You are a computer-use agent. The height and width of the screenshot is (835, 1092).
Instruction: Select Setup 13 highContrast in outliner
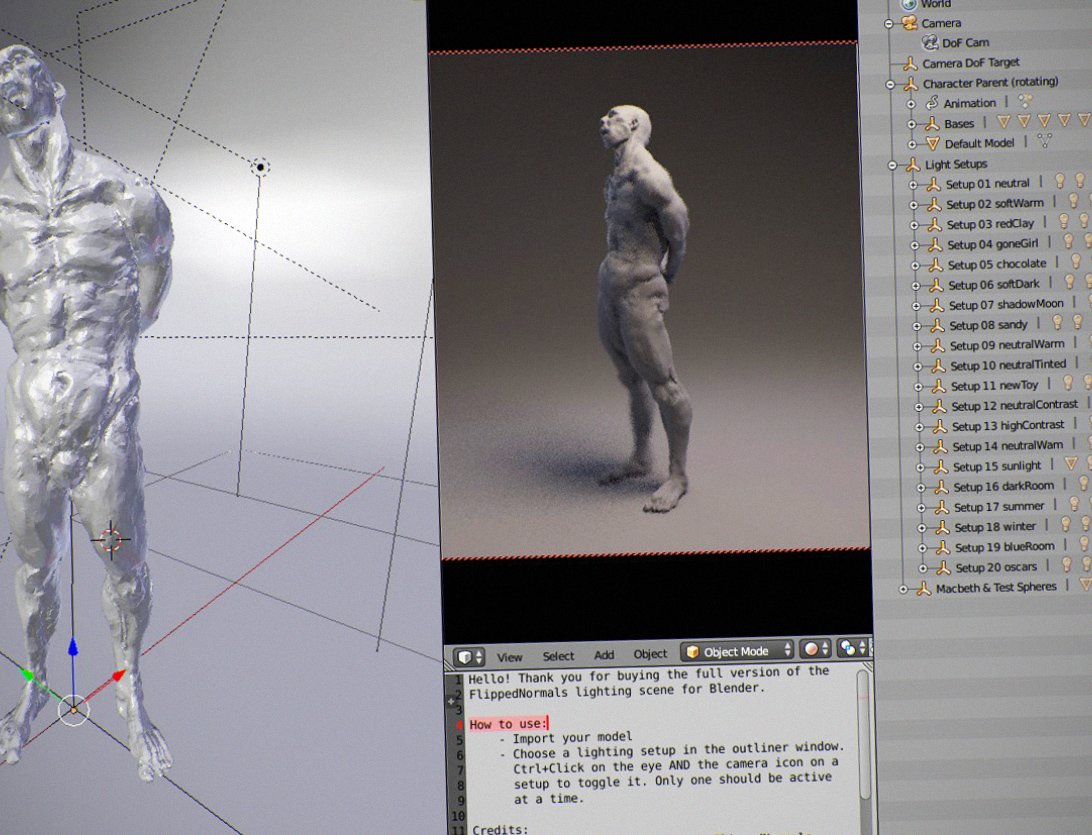[1008, 426]
